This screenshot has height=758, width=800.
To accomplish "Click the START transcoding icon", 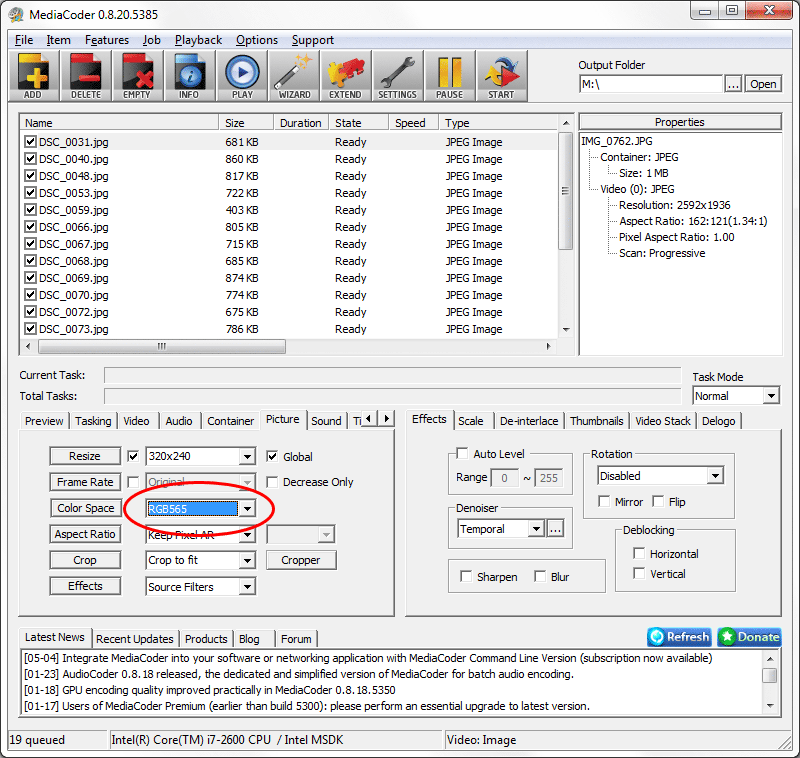I will (x=502, y=75).
